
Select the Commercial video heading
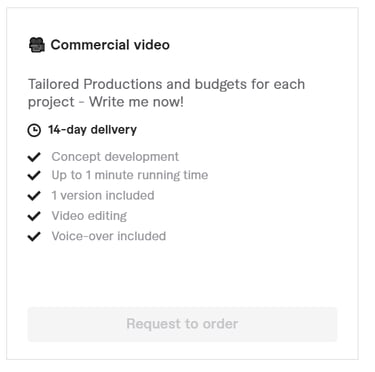click(x=110, y=45)
